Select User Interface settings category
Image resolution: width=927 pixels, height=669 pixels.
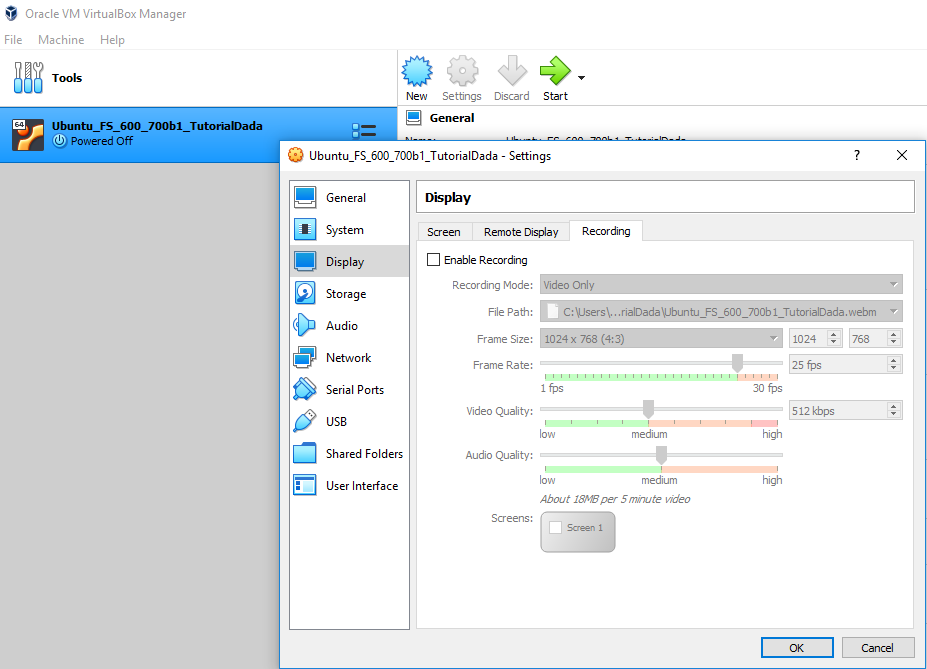coord(361,486)
